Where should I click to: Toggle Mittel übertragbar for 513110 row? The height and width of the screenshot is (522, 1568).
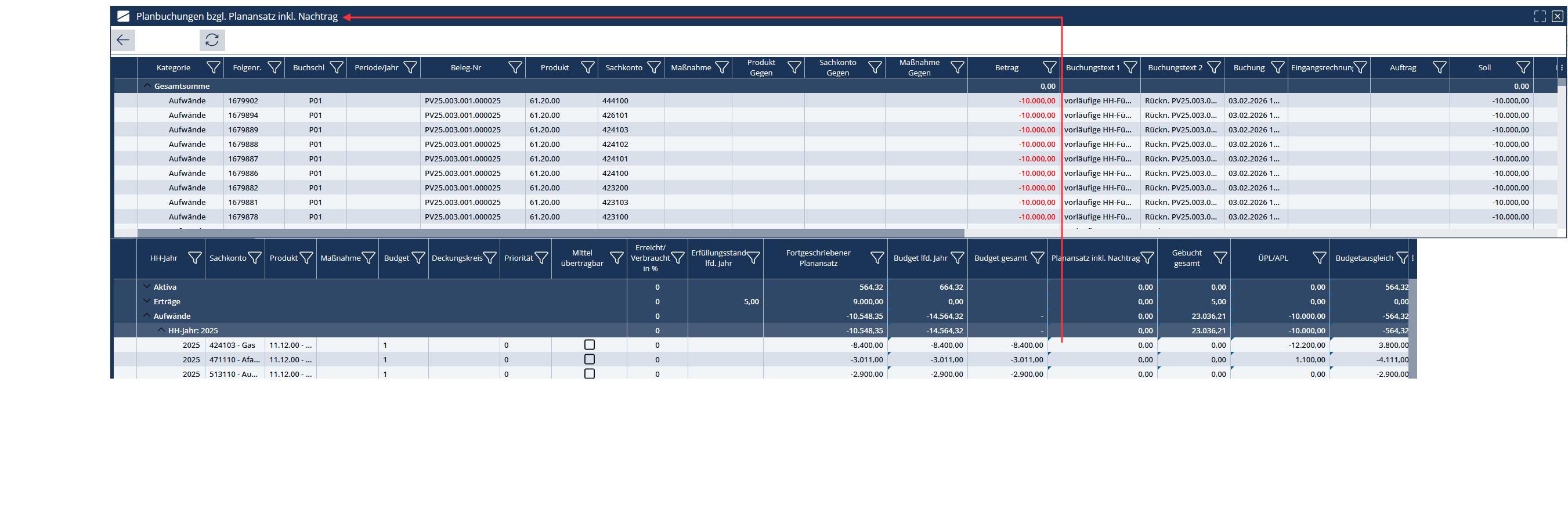pos(588,374)
